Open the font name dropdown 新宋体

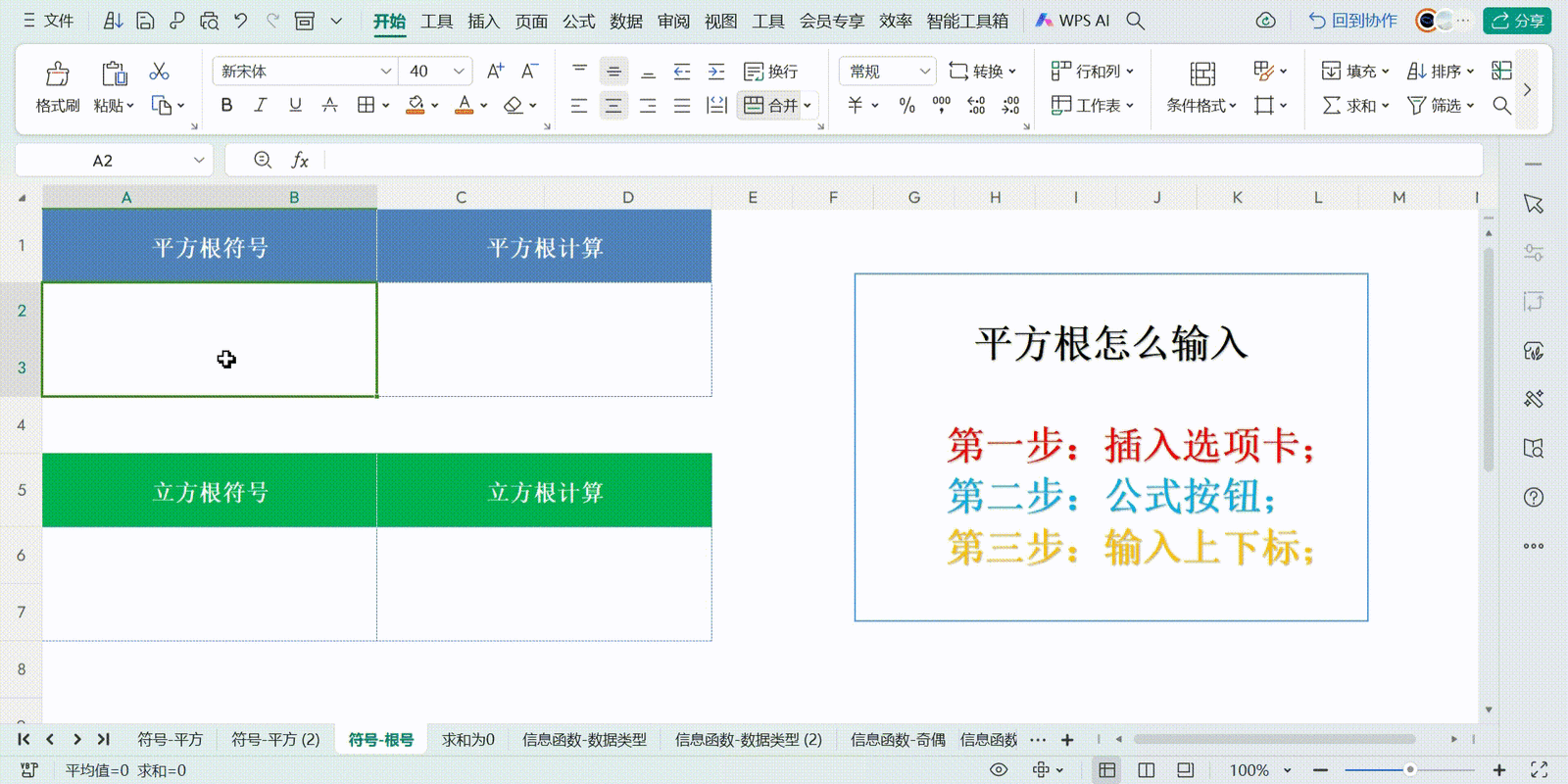point(386,72)
